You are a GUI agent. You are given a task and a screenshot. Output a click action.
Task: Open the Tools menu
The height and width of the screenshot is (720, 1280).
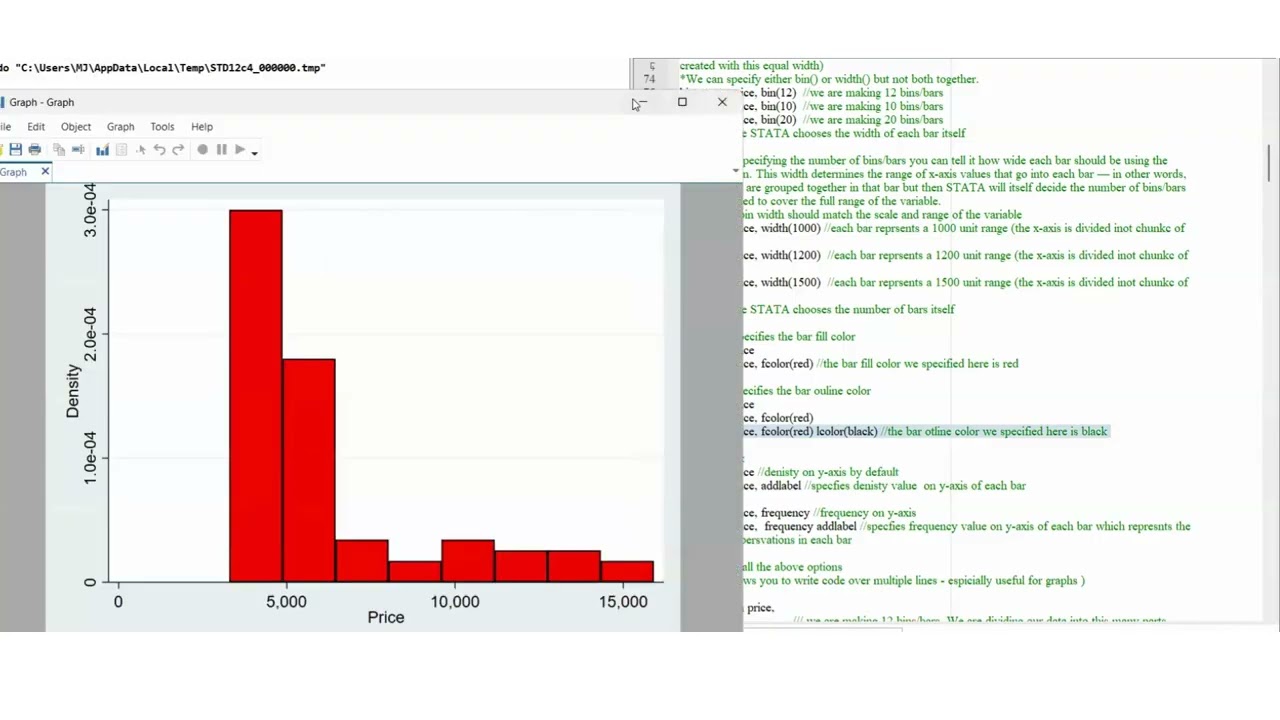(x=162, y=127)
